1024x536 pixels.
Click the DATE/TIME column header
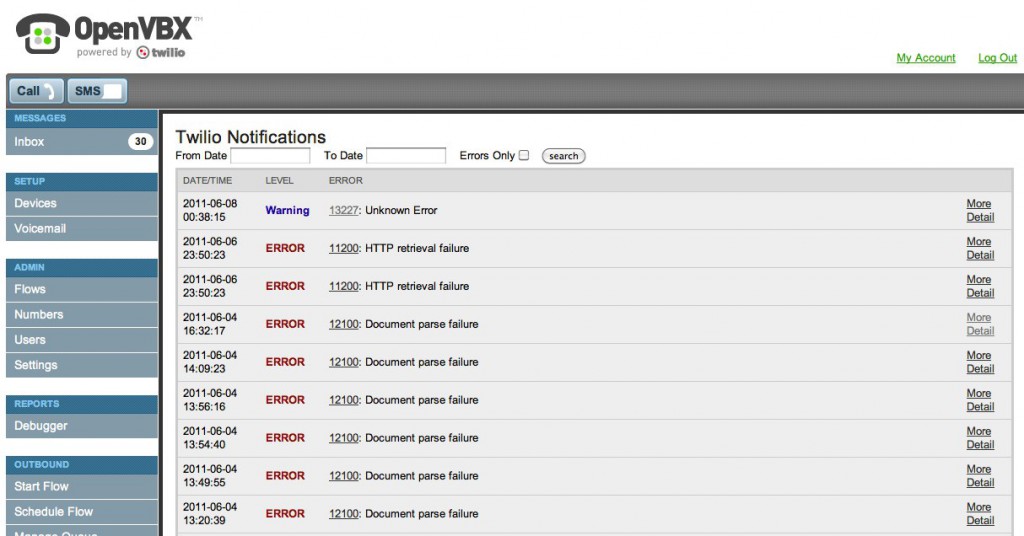pyautogui.click(x=207, y=180)
